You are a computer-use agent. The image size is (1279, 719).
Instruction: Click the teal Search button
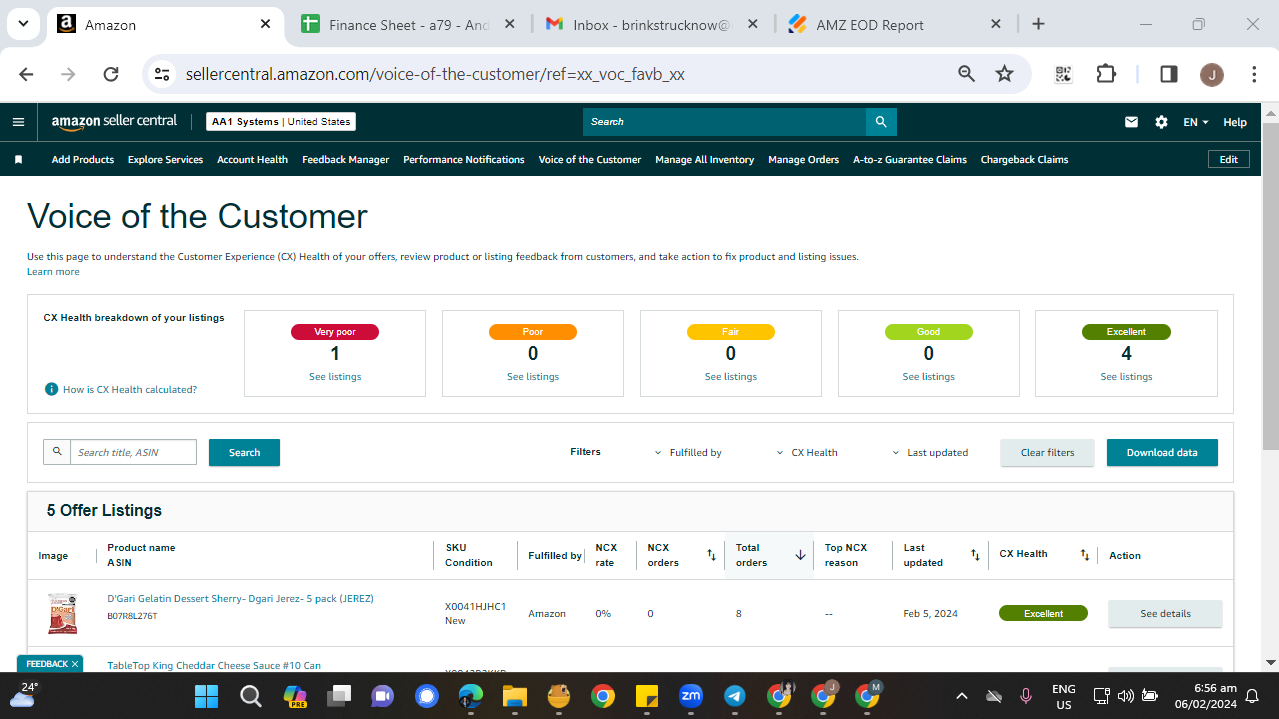pyautogui.click(x=244, y=453)
